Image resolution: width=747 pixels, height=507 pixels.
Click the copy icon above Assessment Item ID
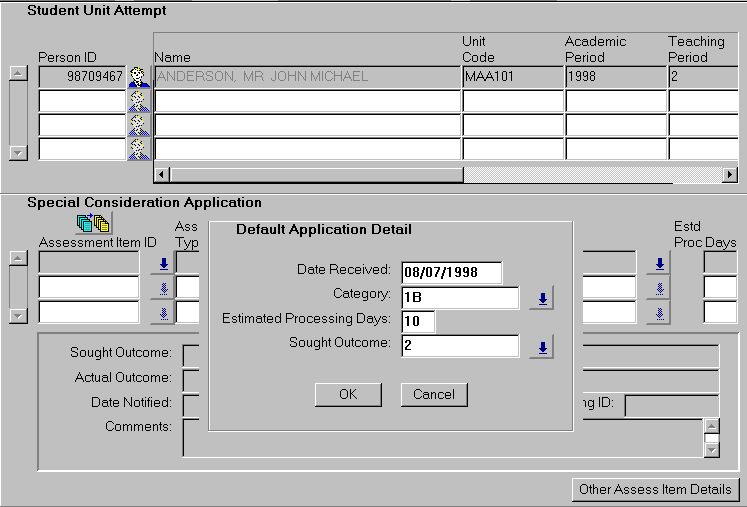[x=93, y=223]
